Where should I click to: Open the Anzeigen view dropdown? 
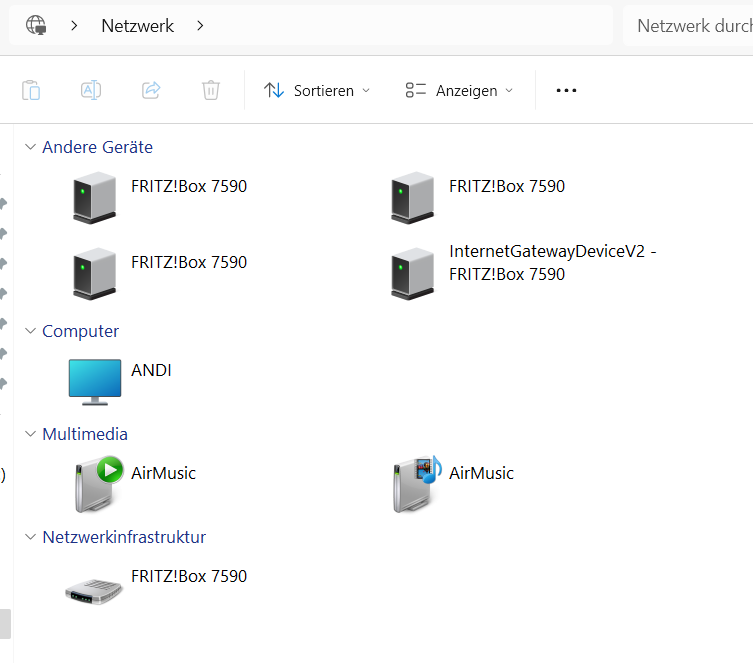[x=460, y=90]
